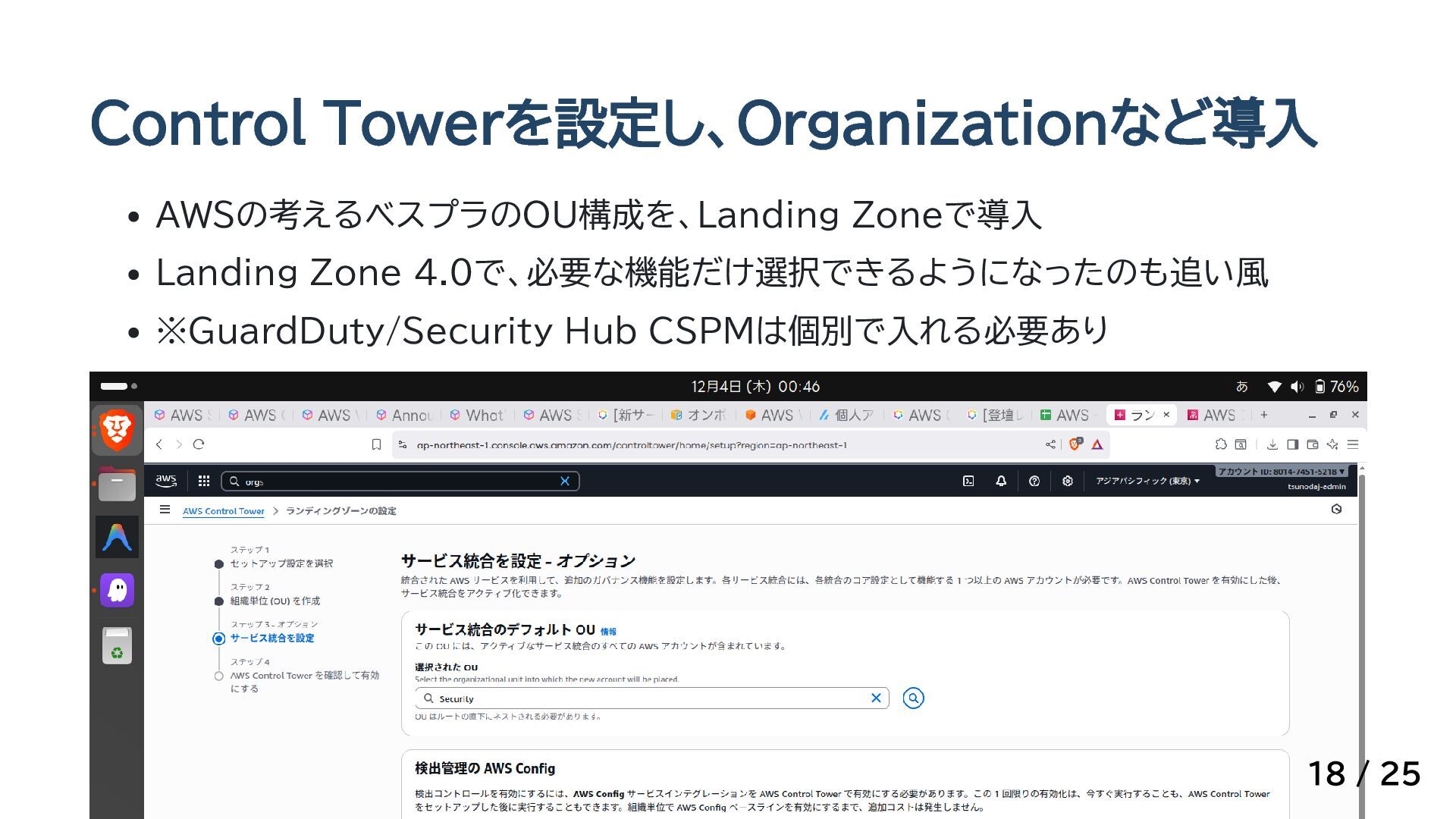Open the AWS help question-mark icon
The height and width of the screenshot is (819, 1456).
[1034, 481]
